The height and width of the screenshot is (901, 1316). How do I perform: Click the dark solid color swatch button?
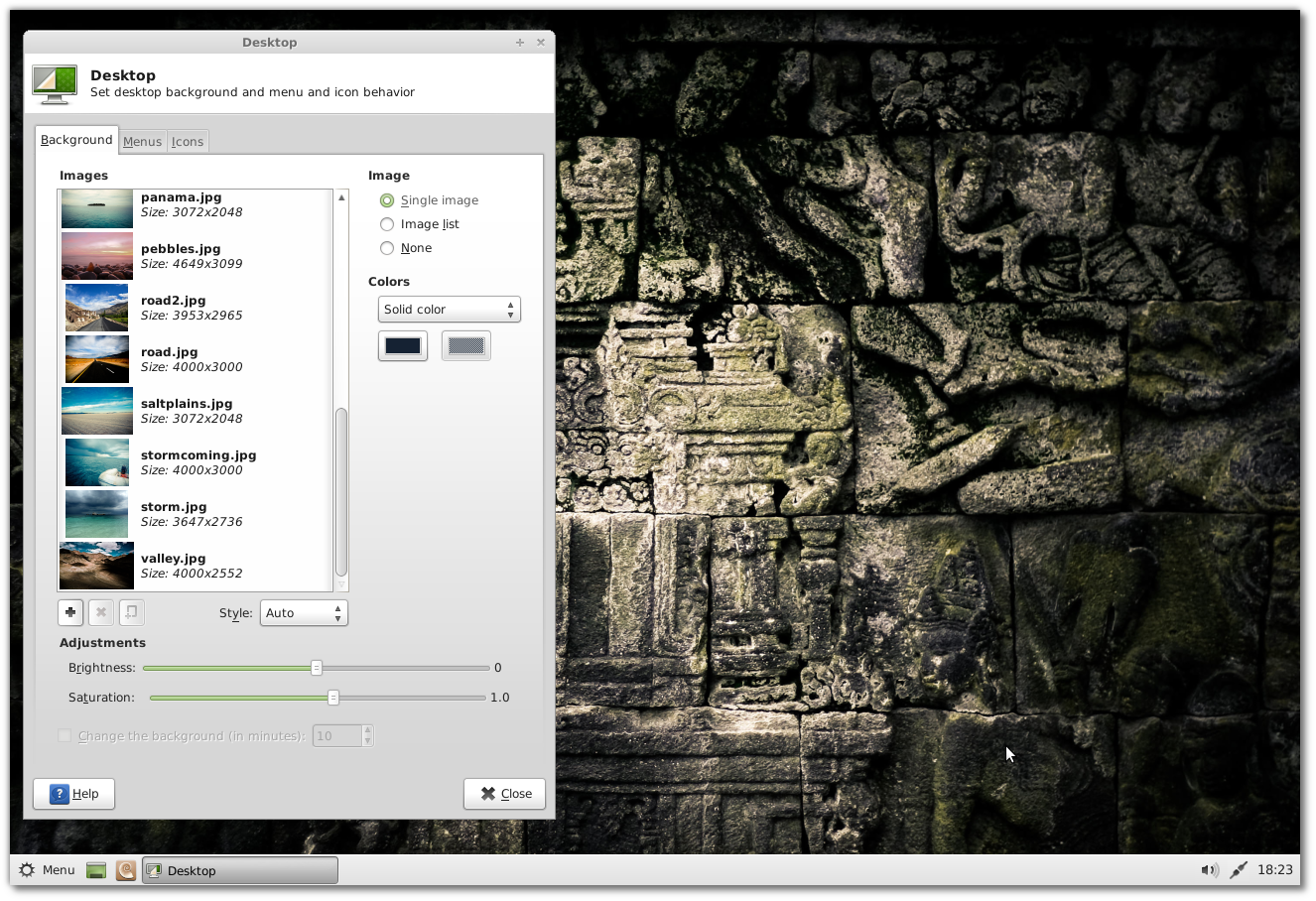(x=402, y=345)
